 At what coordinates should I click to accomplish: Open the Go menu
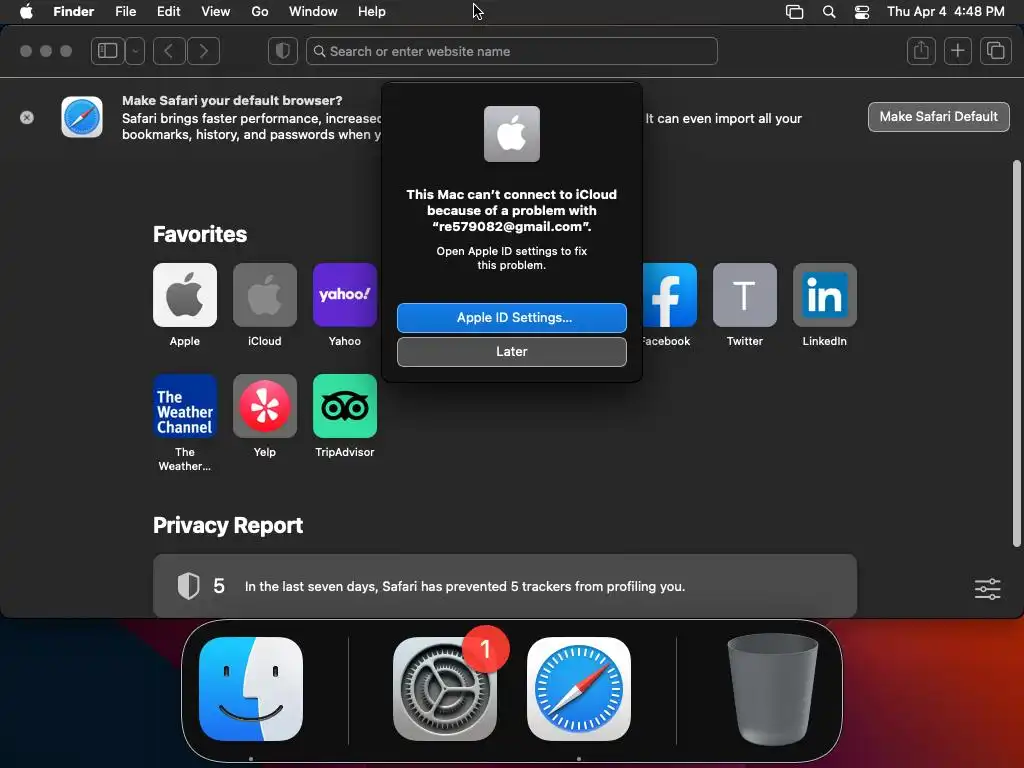260,11
